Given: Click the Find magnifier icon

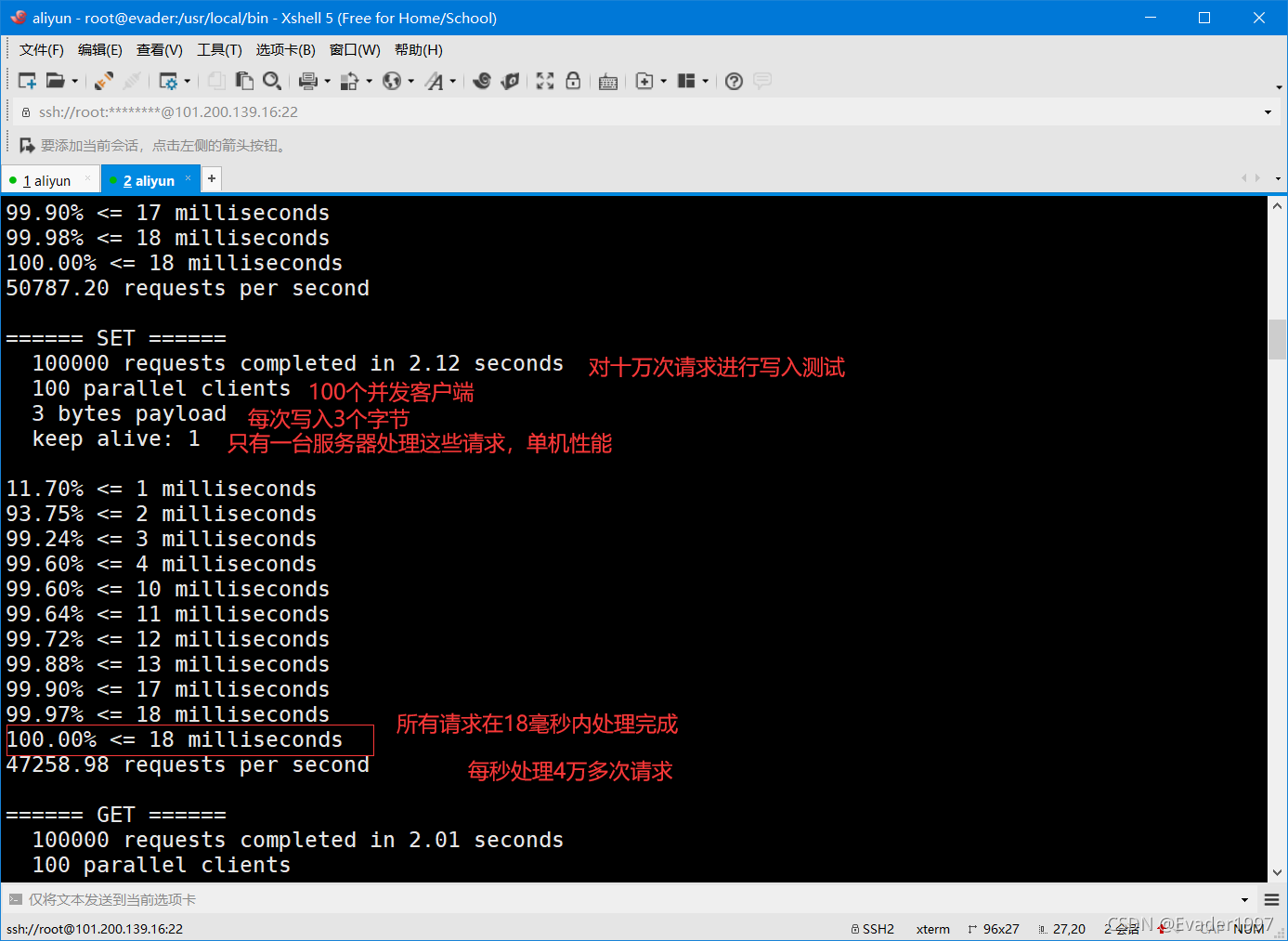Looking at the screenshot, I should 272,81.
